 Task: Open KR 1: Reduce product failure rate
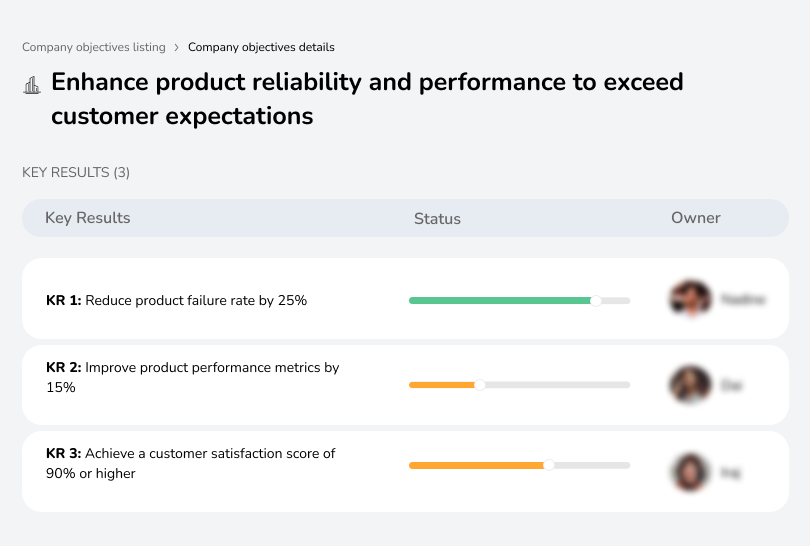tap(177, 300)
